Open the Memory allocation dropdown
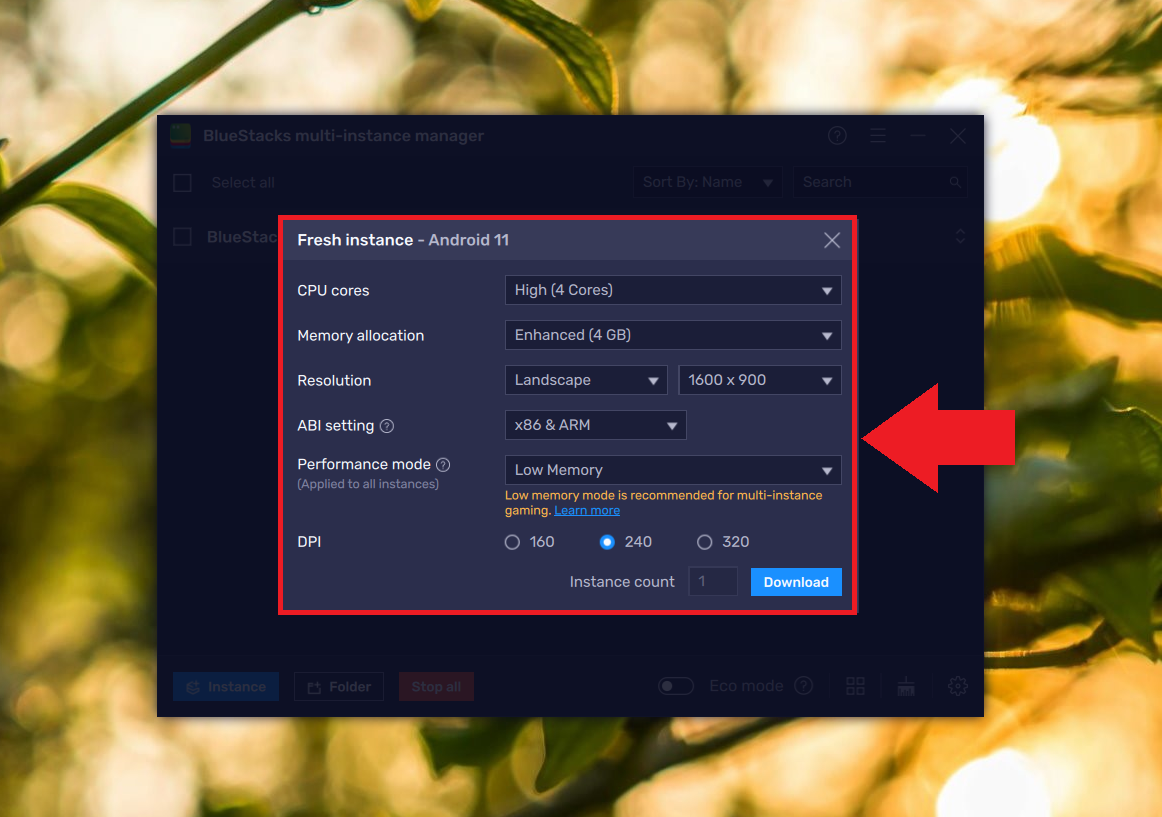The image size is (1162, 817). 672,335
